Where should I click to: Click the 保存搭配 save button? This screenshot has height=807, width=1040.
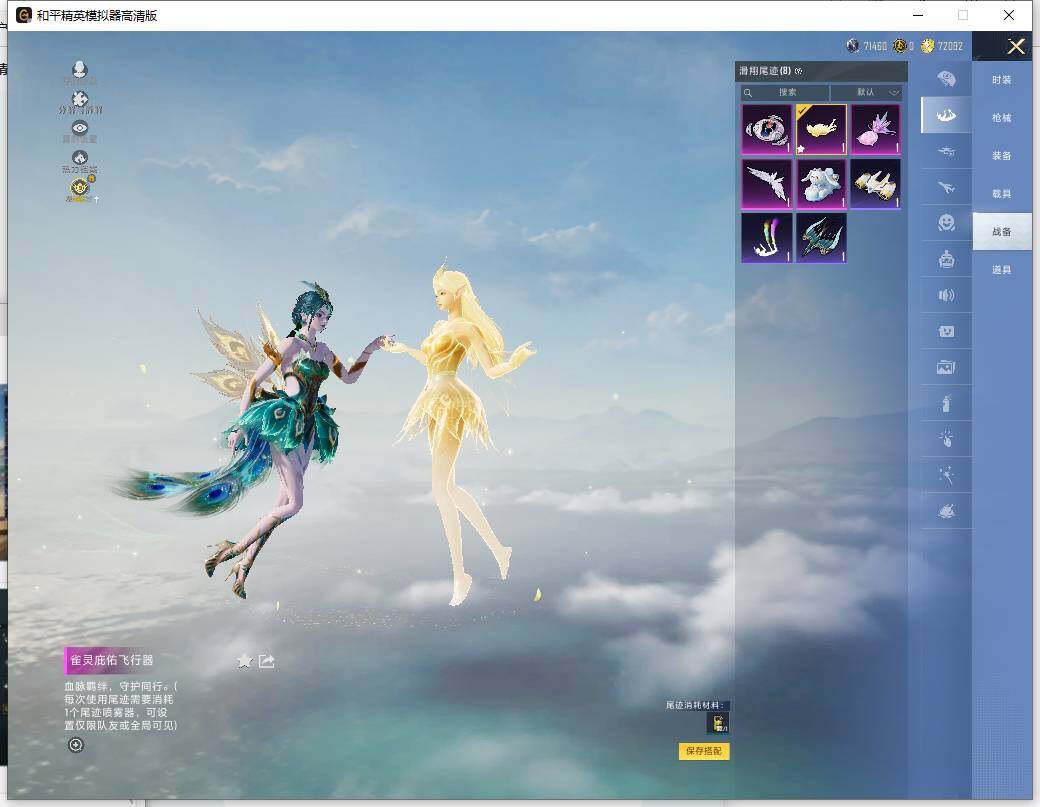pos(704,751)
